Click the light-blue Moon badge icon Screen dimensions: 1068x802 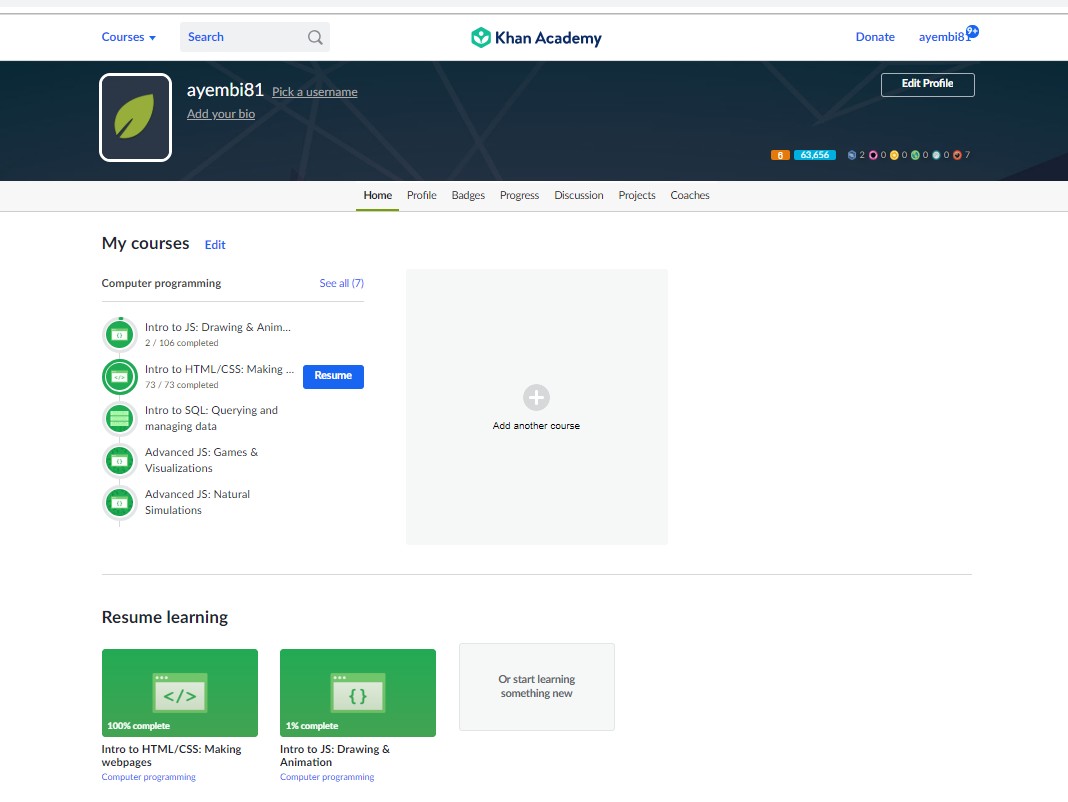click(x=936, y=155)
